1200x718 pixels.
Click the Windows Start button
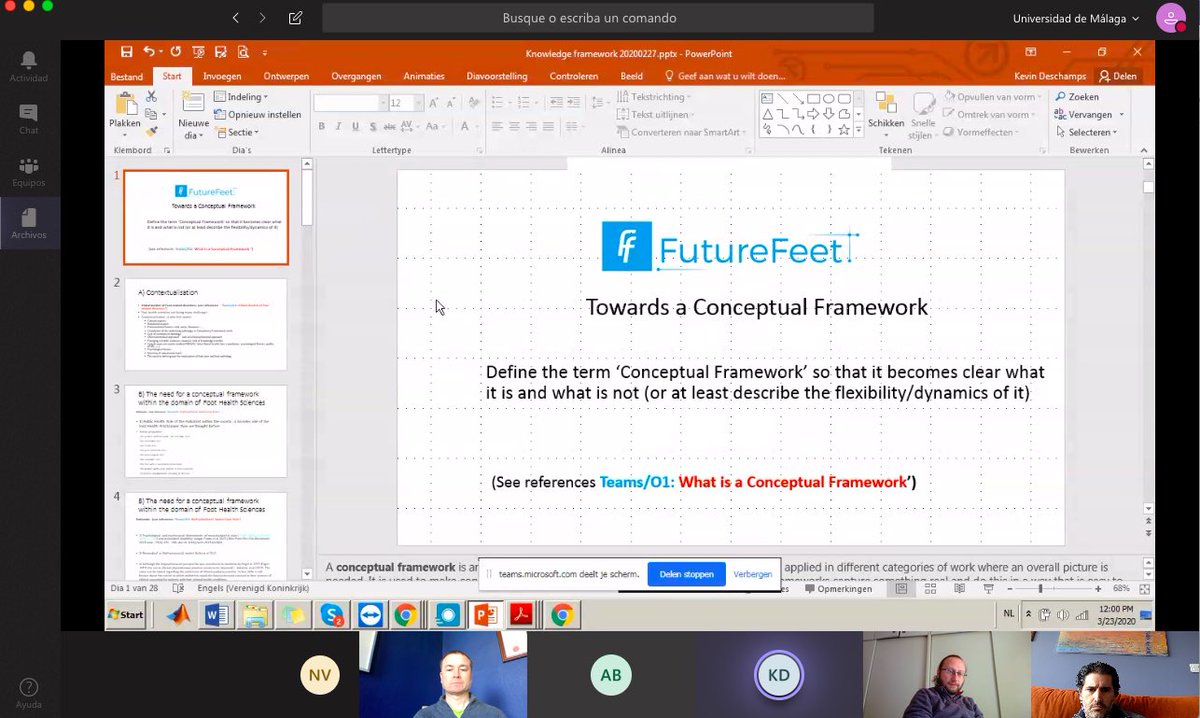click(126, 615)
